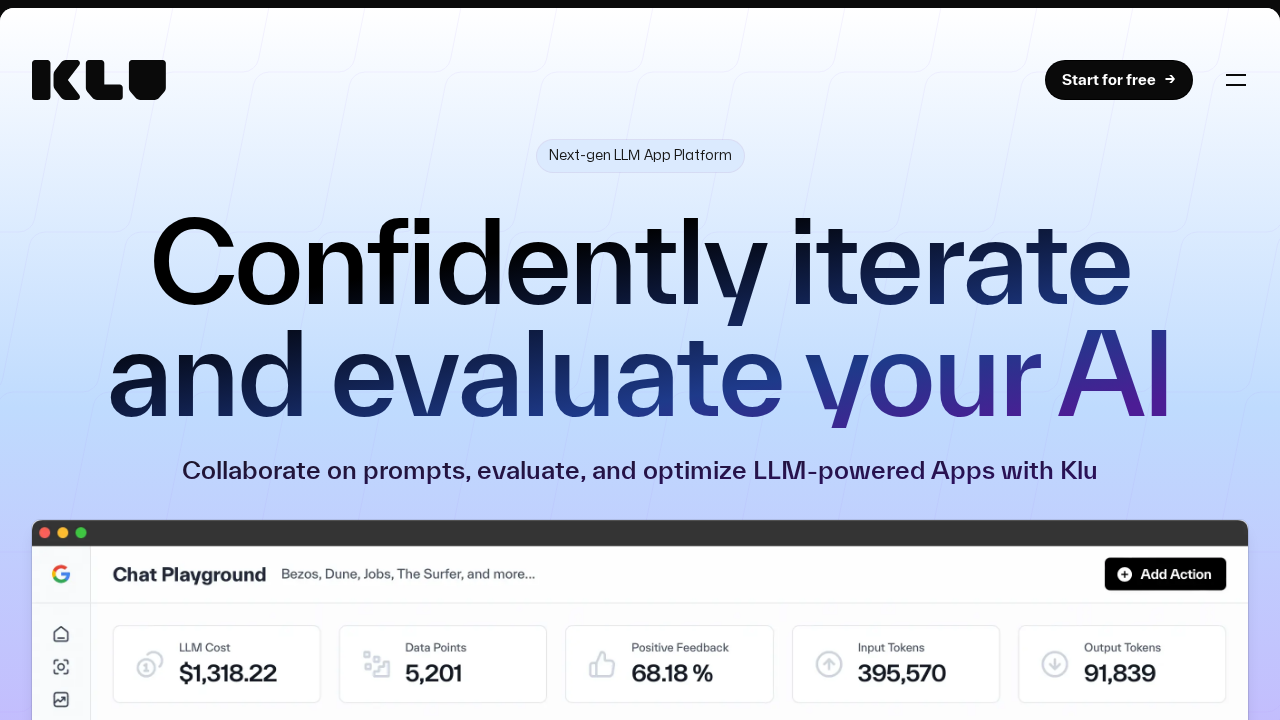Image resolution: width=1280 pixels, height=720 pixels.
Task: Click the Output Tokens down-arrow icon
Action: point(1055,664)
